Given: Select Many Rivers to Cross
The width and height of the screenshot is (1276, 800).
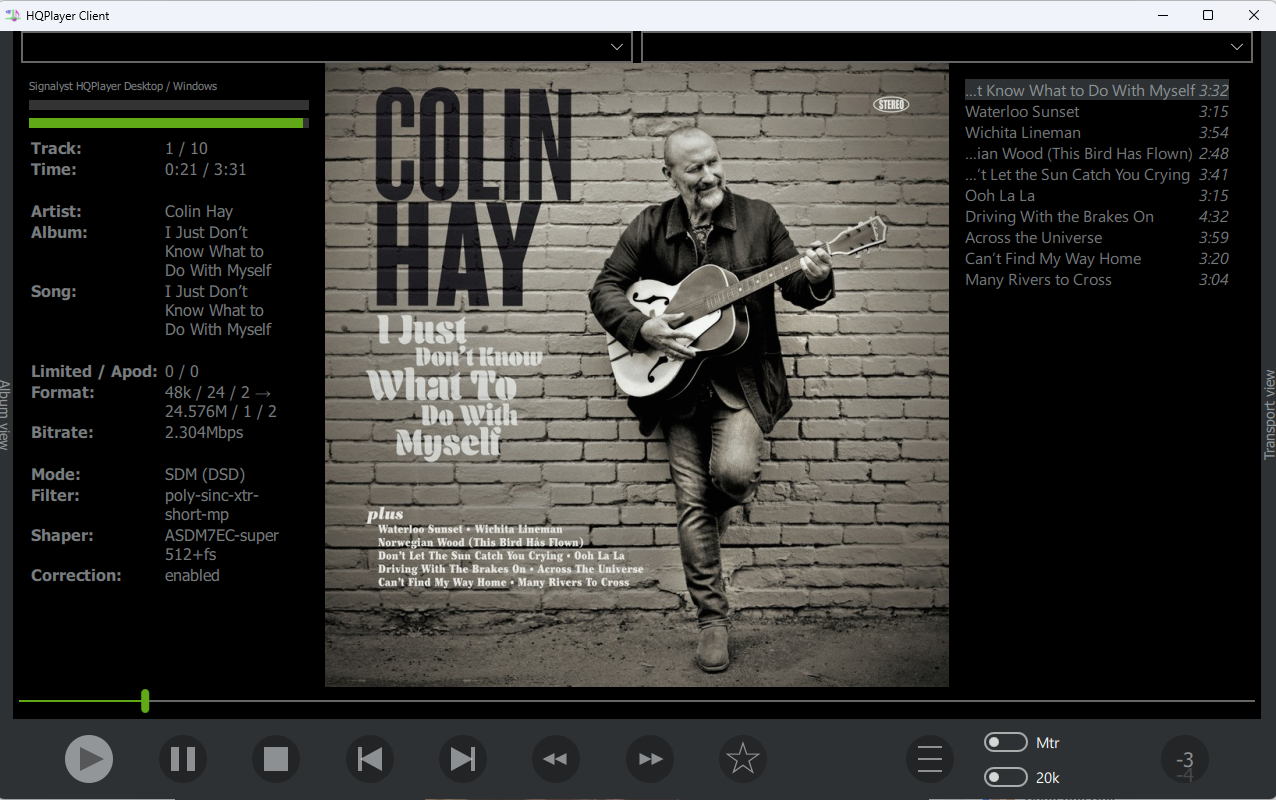Looking at the screenshot, I should [1096, 280].
